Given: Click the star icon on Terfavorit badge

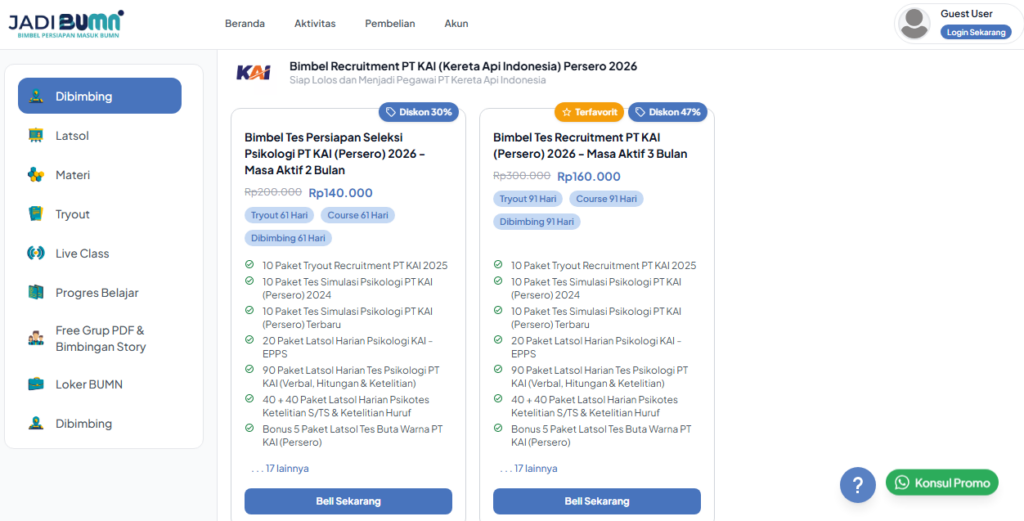Looking at the screenshot, I should pyautogui.click(x=567, y=112).
